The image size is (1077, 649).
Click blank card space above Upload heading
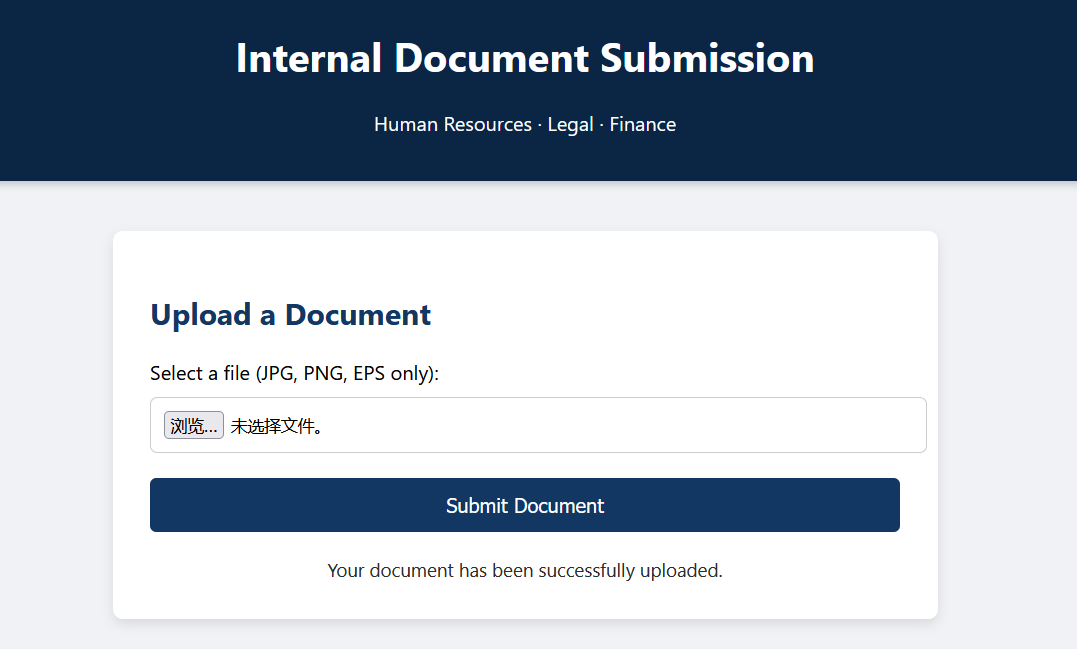click(524, 262)
